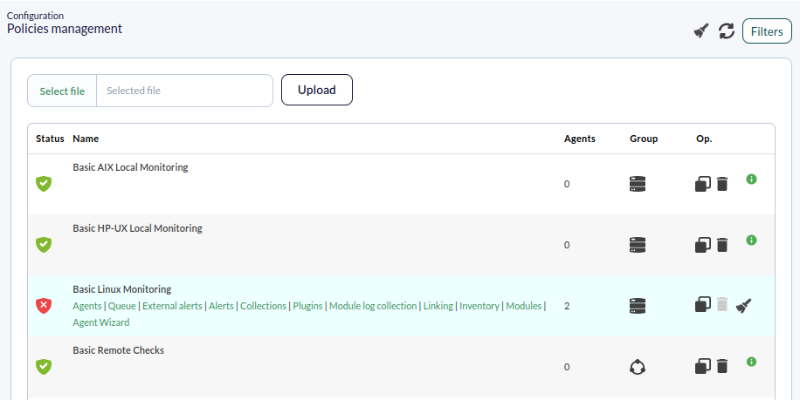The width and height of the screenshot is (800, 400).
Task: Open Modules link under Basic Linux Monitoring
Action: tap(523, 306)
